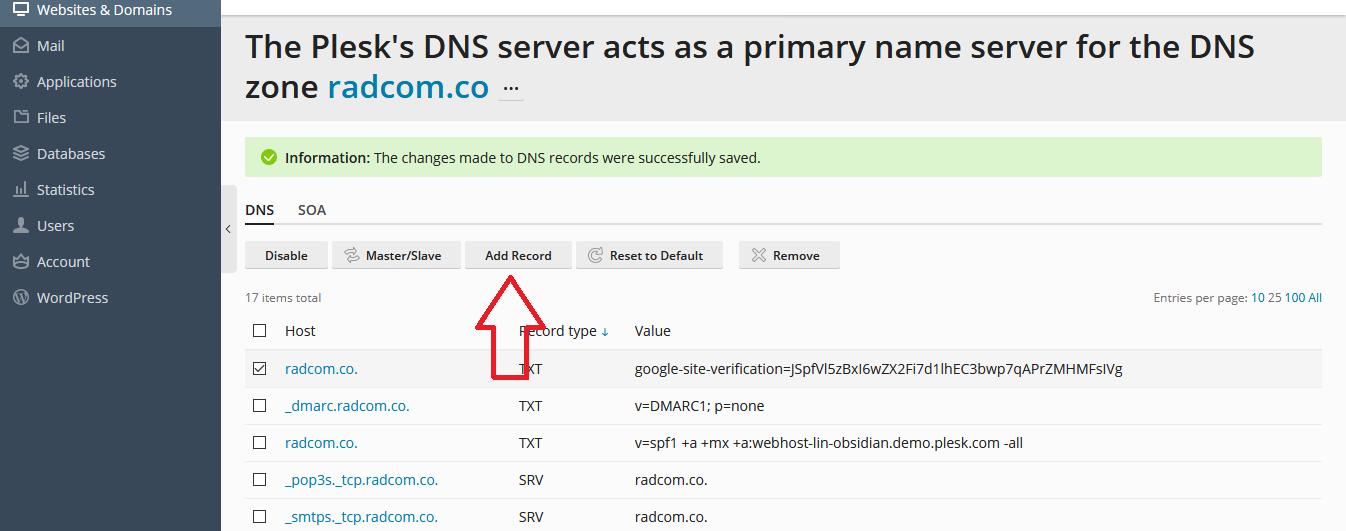The height and width of the screenshot is (531, 1346).
Task: Open the _pop3s._tcp.radcom.co. host link
Action: click(x=361, y=480)
